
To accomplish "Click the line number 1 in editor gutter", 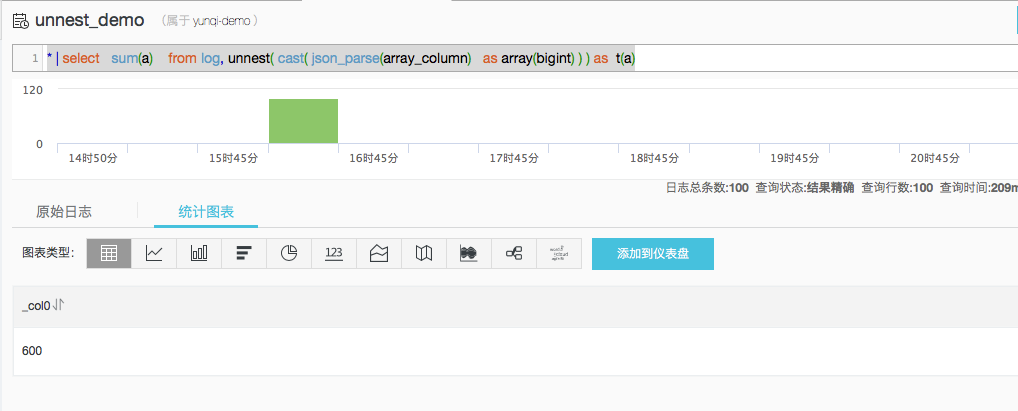I will [x=35, y=58].
